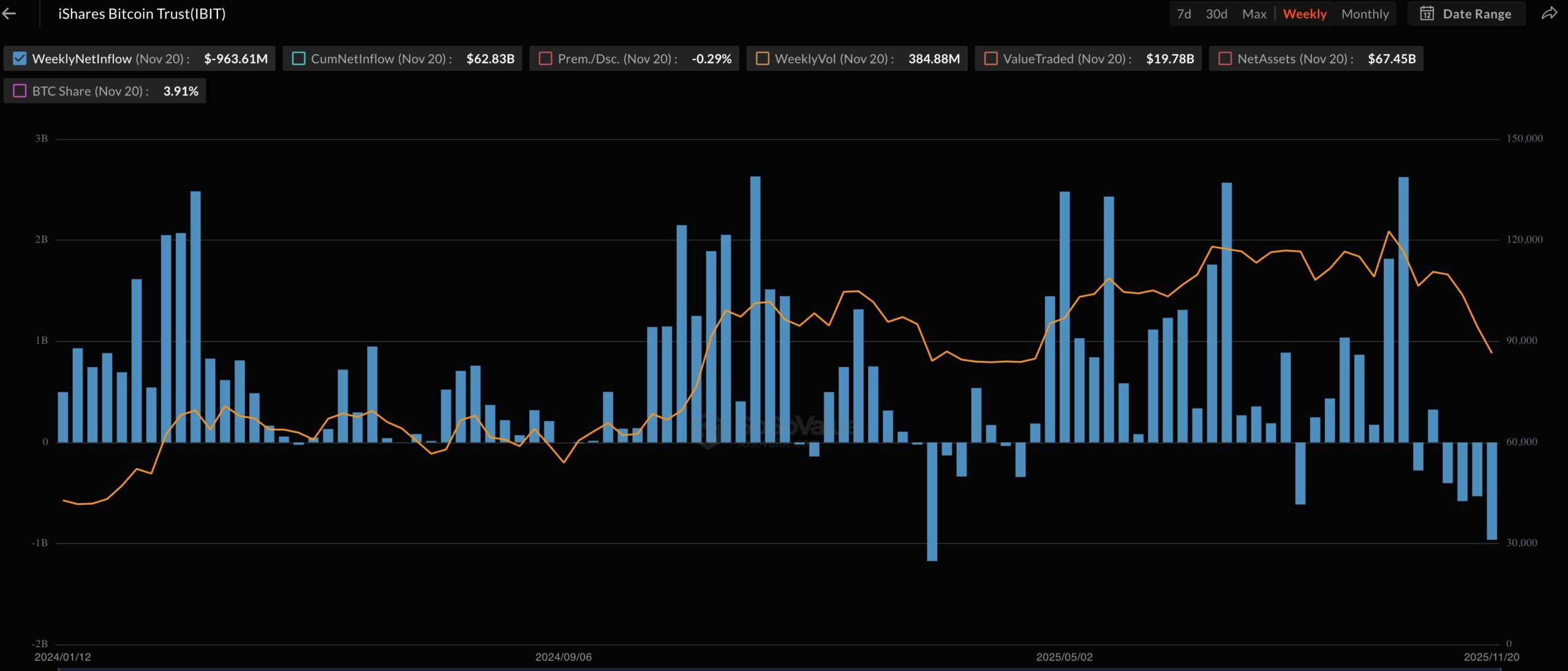Select the Weekly aggregation tab

[x=1305, y=13]
